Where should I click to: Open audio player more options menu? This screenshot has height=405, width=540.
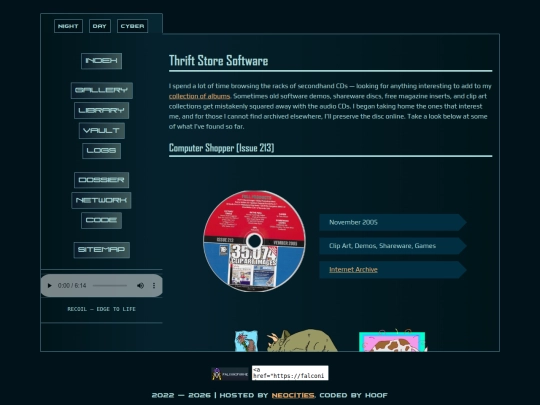[154, 285]
